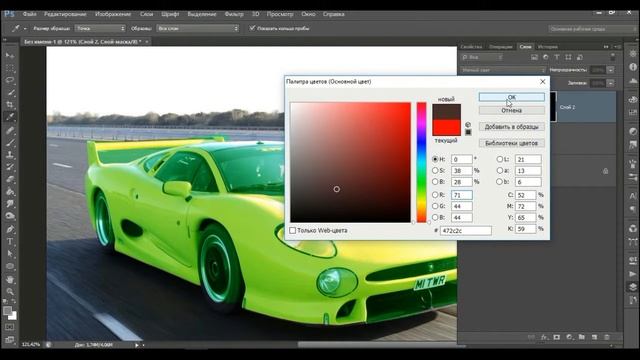Screen dimensions: 640x360
Task: Open the Заливка fill arrow
Action: tap(611, 83)
